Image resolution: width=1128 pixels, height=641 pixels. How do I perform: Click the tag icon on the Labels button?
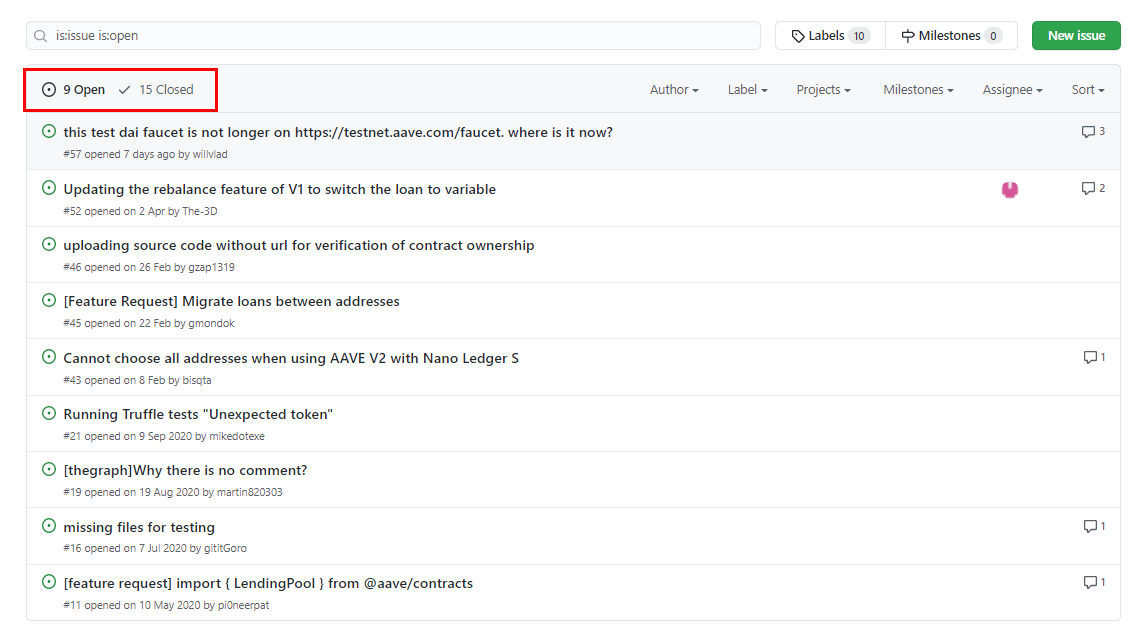tap(798, 36)
